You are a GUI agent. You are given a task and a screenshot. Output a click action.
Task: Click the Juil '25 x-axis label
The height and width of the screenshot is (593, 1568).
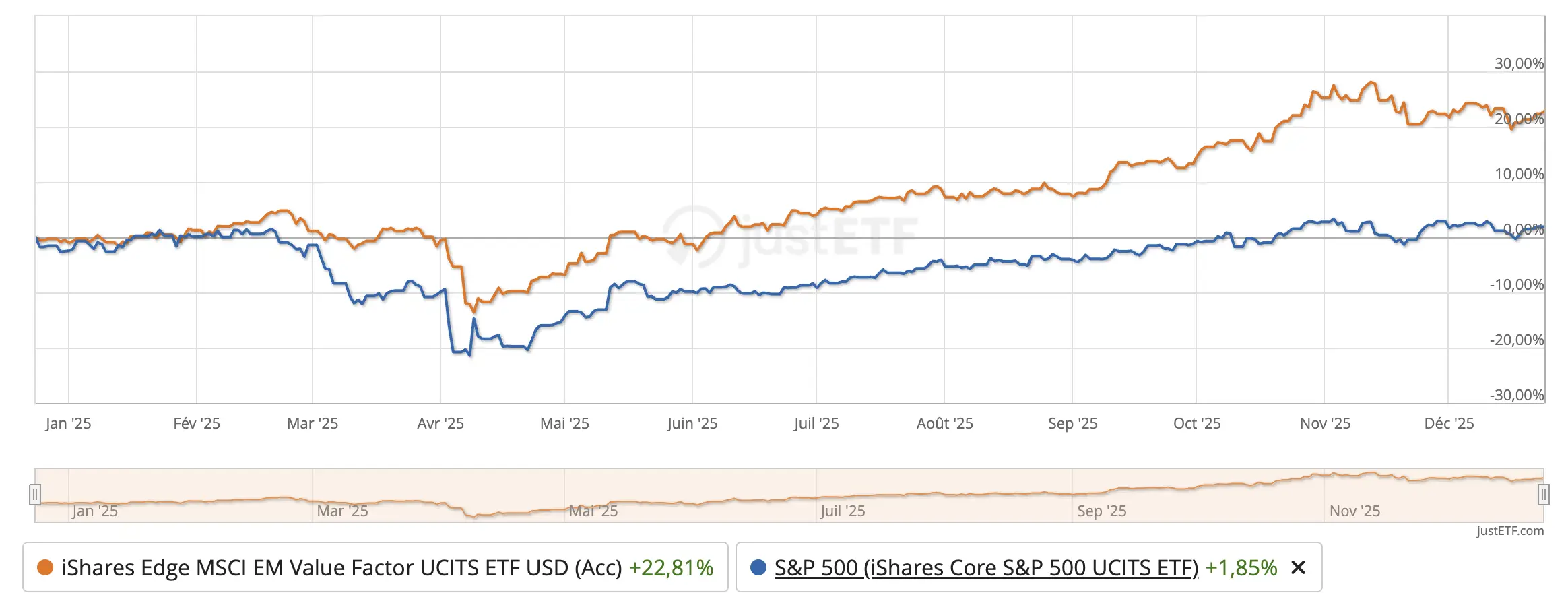point(816,423)
